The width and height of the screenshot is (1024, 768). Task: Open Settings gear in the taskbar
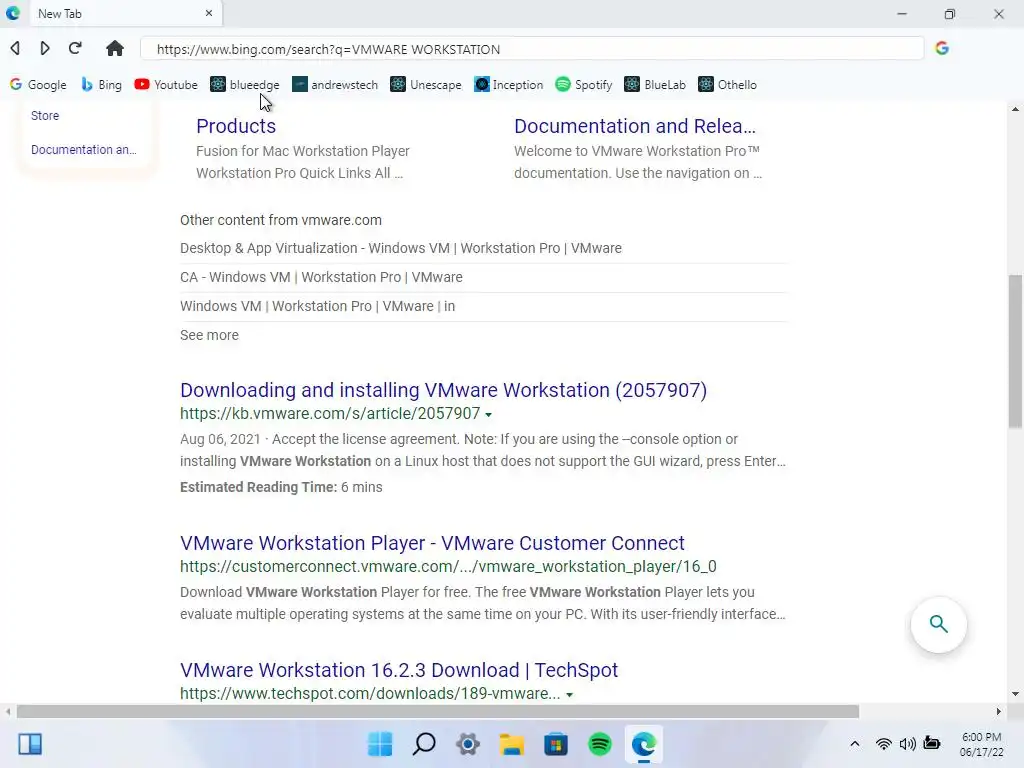(468, 744)
